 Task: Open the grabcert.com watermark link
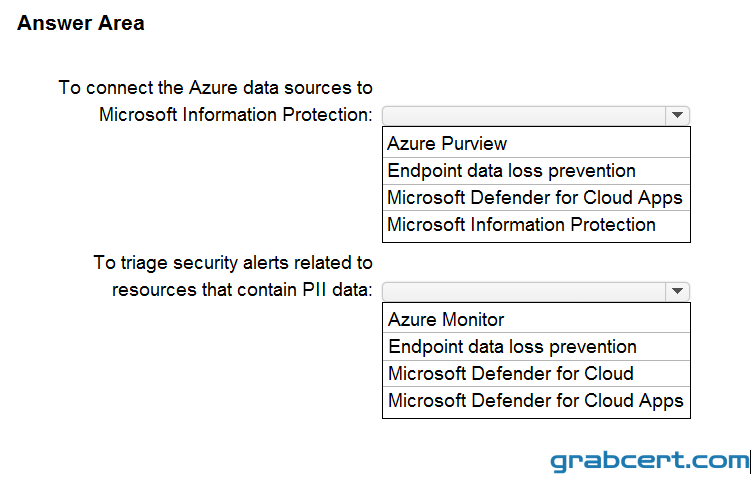pos(649,461)
